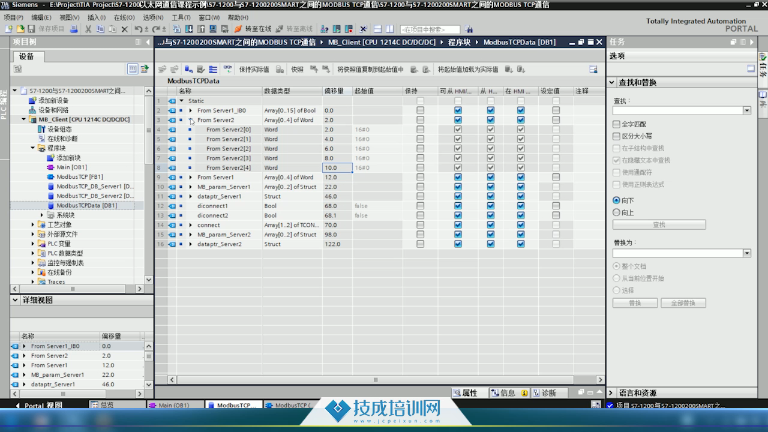This screenshot has height=432, width=768.
Task: Click the search in project binoculars icon
Action: [x=469, y=29]
